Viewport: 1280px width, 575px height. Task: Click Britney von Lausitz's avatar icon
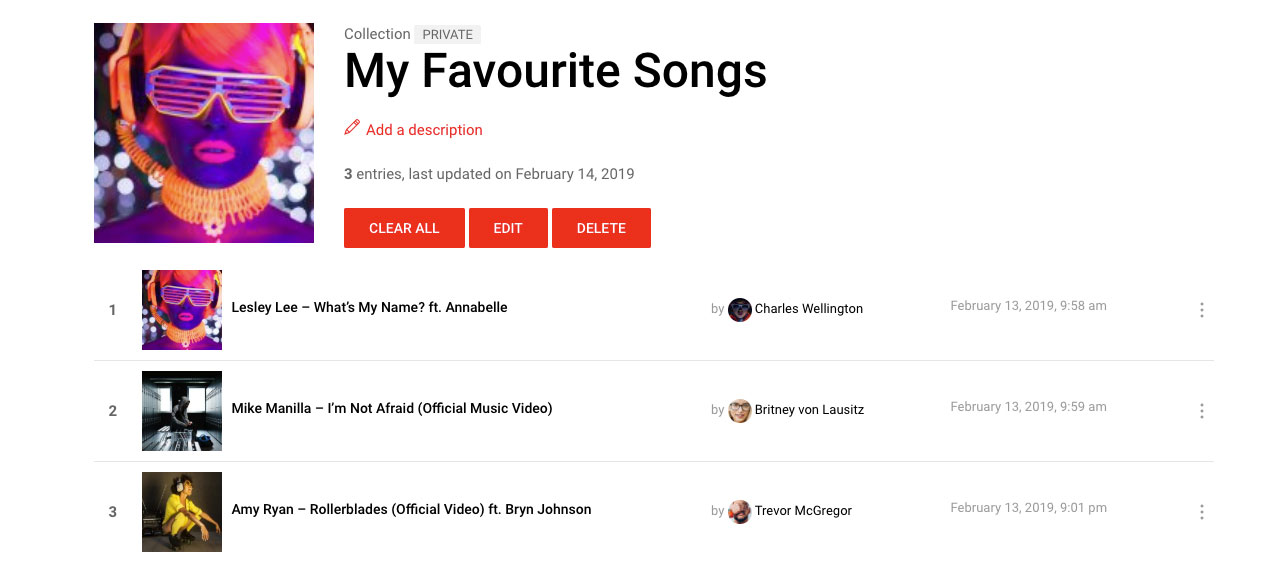click(740, 410)
